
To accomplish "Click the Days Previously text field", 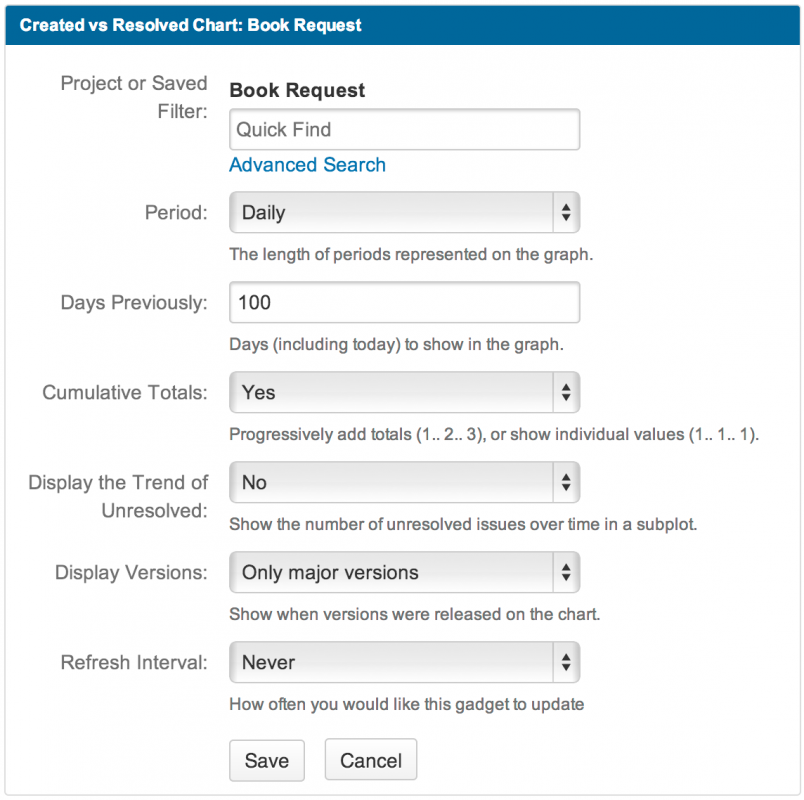I will [x=404, y=302].
